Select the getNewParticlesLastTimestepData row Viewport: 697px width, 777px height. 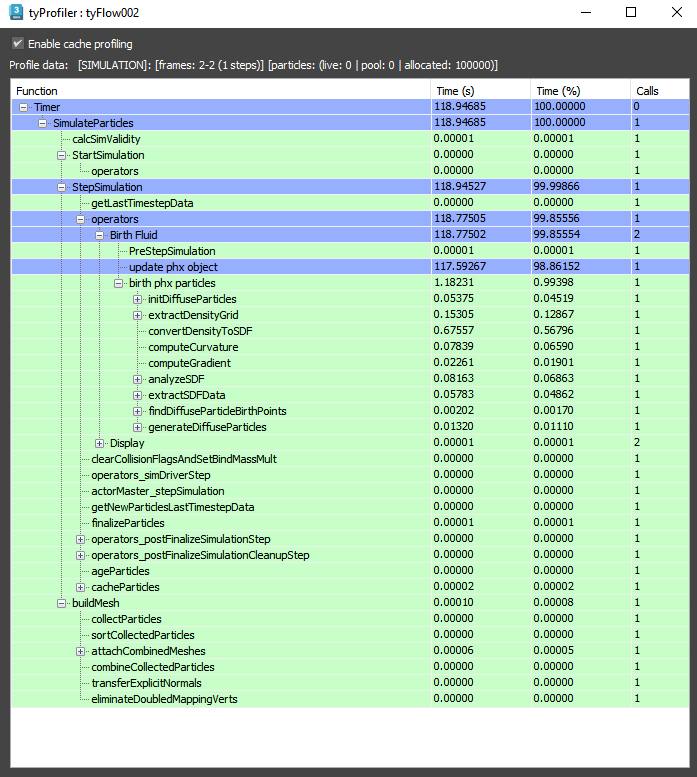click(350, 507)
